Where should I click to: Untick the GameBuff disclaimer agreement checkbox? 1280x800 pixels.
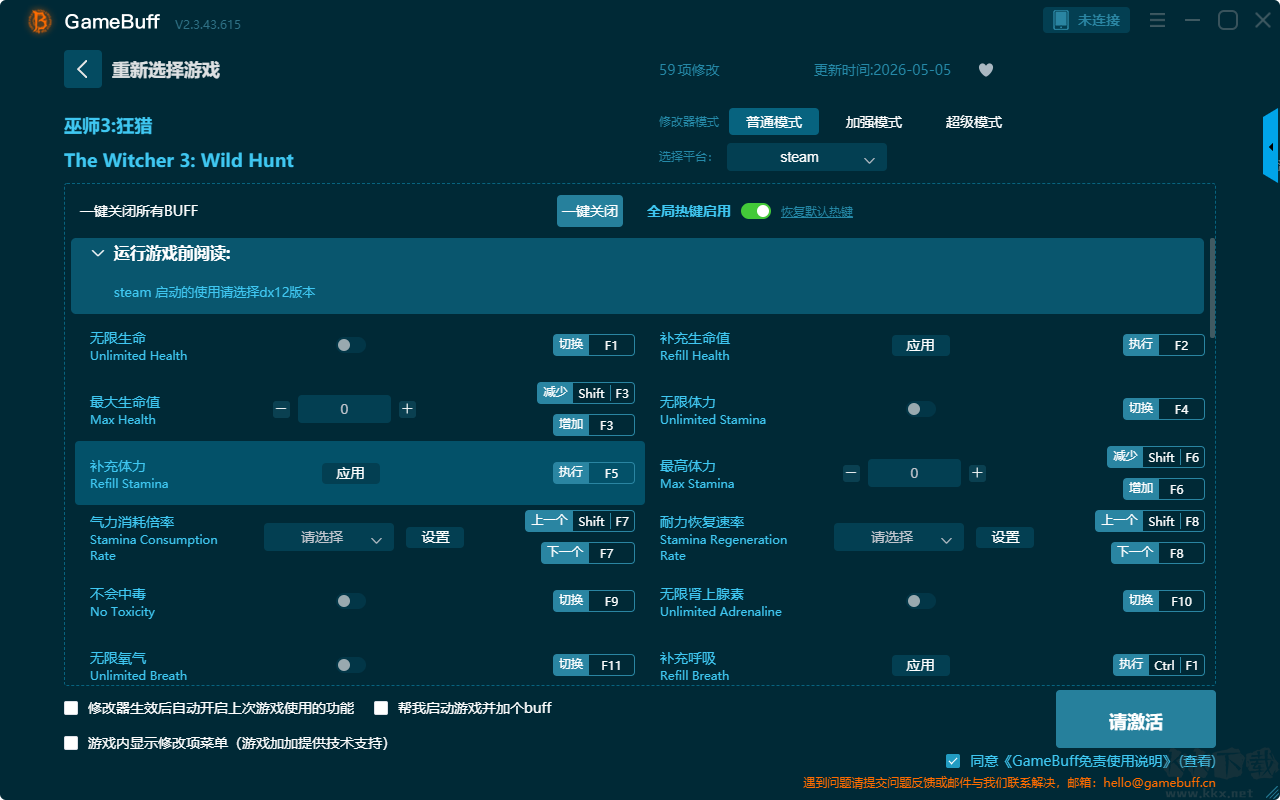click(953, 761)
